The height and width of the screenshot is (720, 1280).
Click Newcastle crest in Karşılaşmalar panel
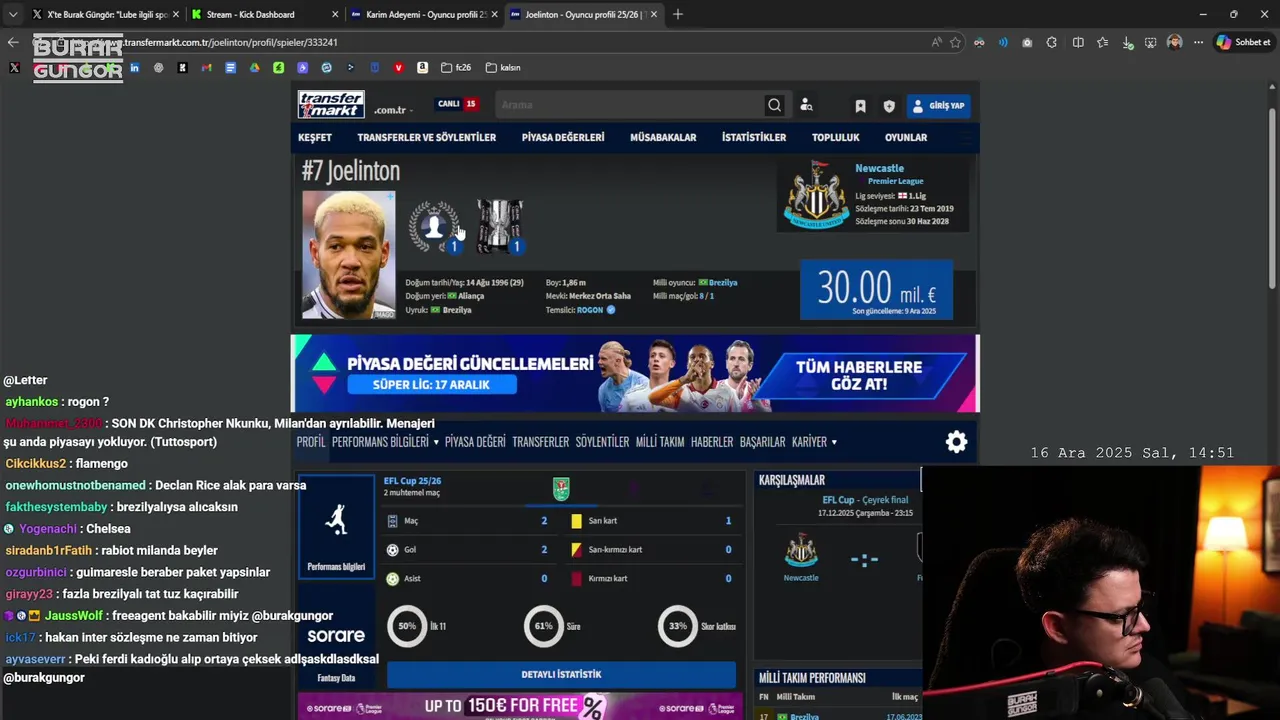pos(801,552)
